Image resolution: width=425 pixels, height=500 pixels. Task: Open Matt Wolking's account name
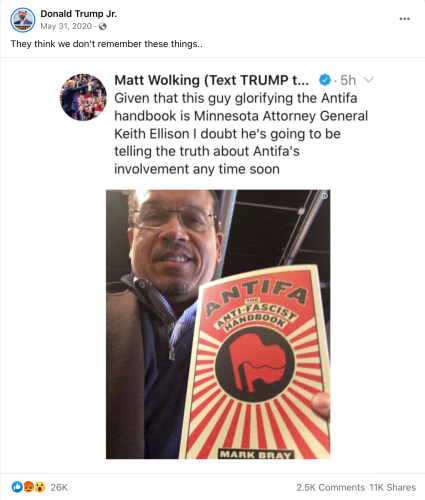211,80
